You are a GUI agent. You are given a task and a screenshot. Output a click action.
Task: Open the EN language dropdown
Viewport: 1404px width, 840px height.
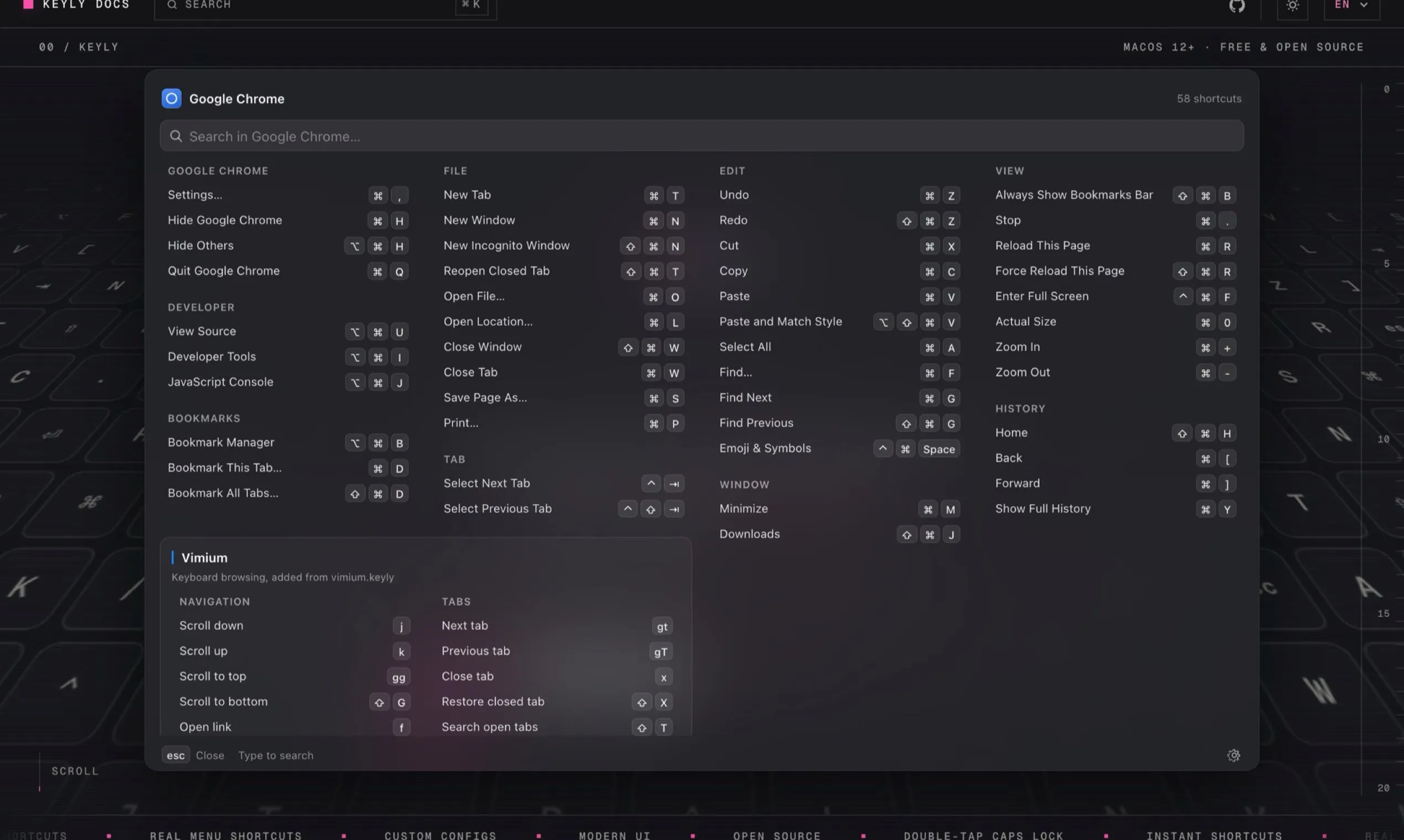click(x=1351, y=5)
